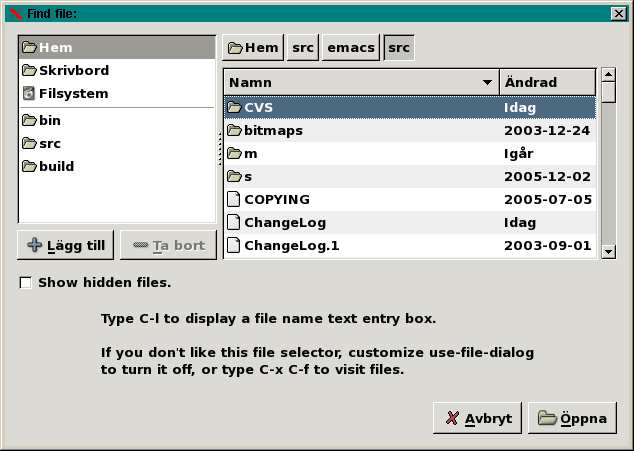
Task: Click the folder icon beside build
Action: pos(29,166)
